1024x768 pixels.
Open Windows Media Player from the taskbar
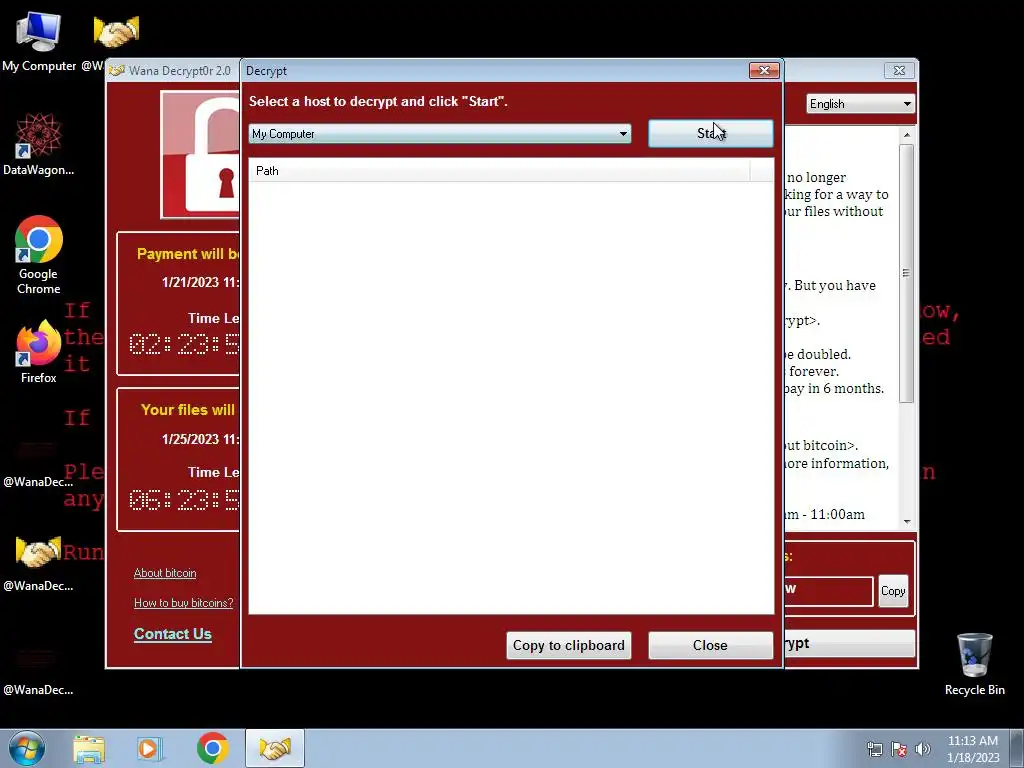pyautogui.click(x=150, y=748)
